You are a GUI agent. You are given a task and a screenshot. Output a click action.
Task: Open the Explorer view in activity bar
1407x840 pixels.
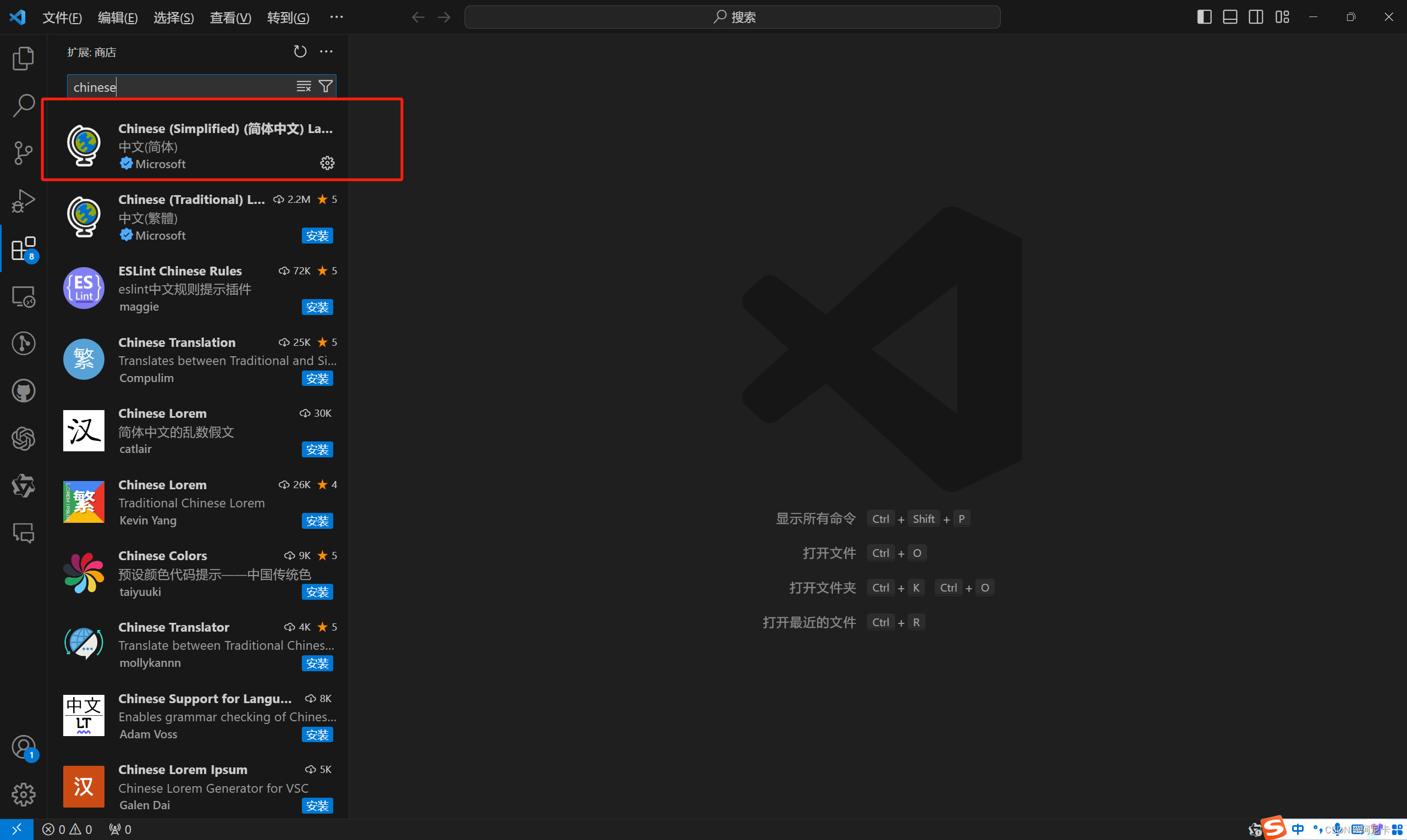pos(23,58)
